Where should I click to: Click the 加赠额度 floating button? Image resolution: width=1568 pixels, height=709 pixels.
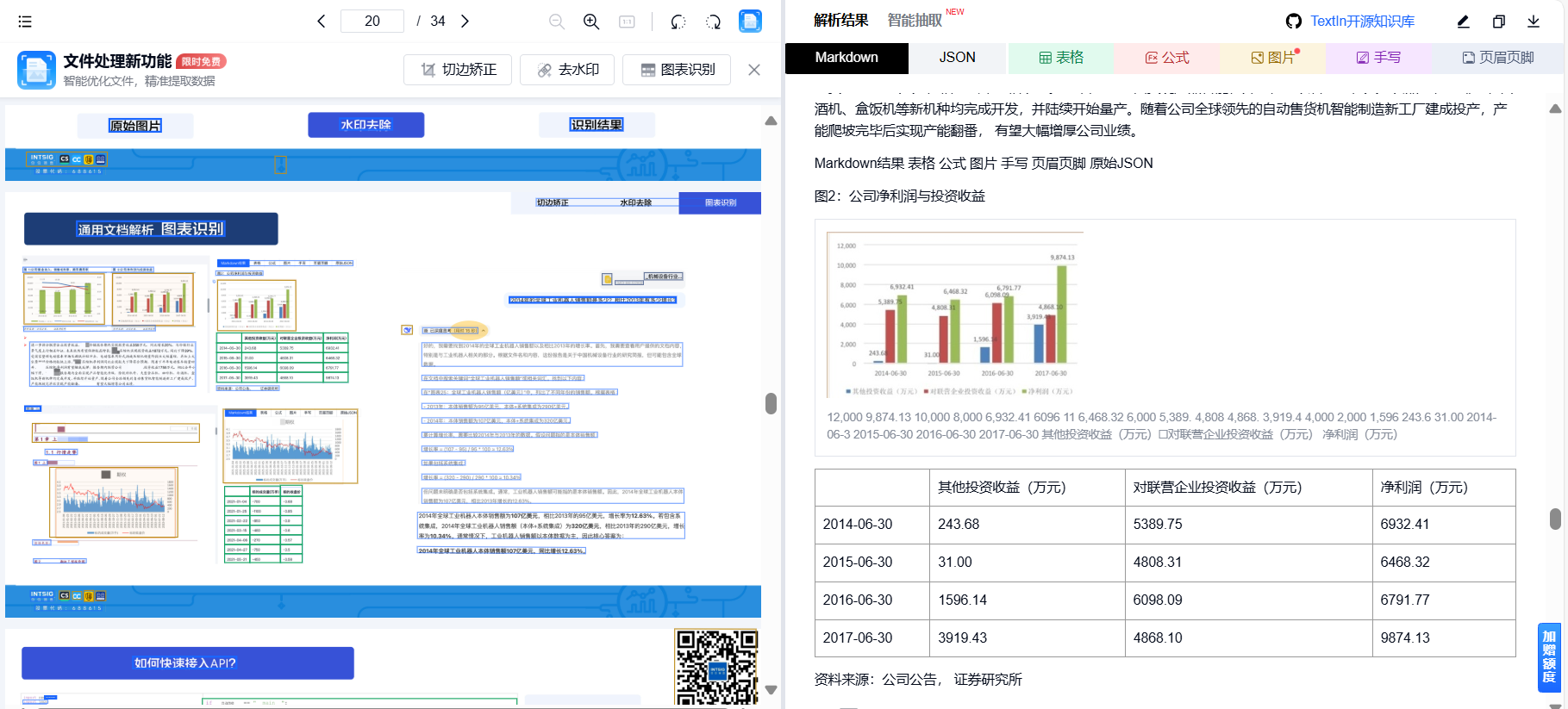click(1549, 657)
